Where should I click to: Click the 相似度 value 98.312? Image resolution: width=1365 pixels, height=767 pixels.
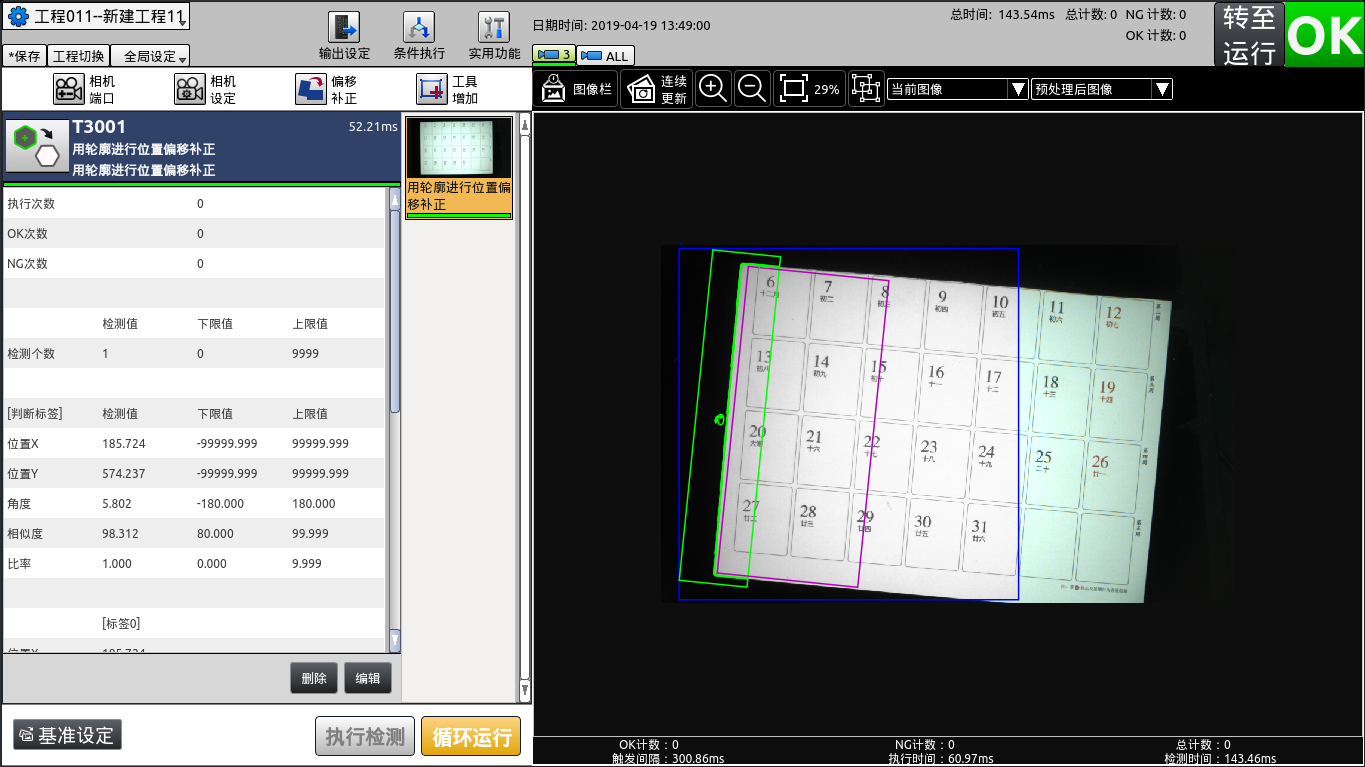coord(120,534)
